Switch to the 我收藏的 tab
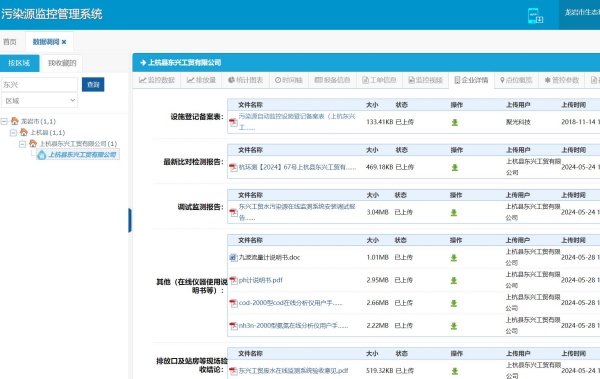 [62, 63]
